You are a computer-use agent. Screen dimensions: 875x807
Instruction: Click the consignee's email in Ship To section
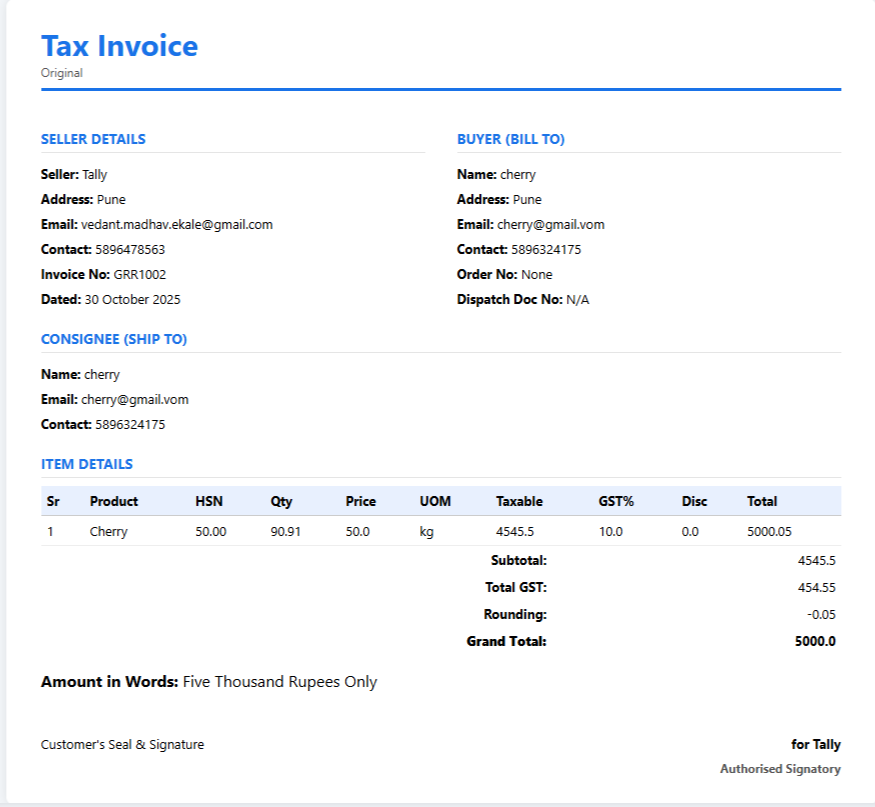(x=134, y=400)
